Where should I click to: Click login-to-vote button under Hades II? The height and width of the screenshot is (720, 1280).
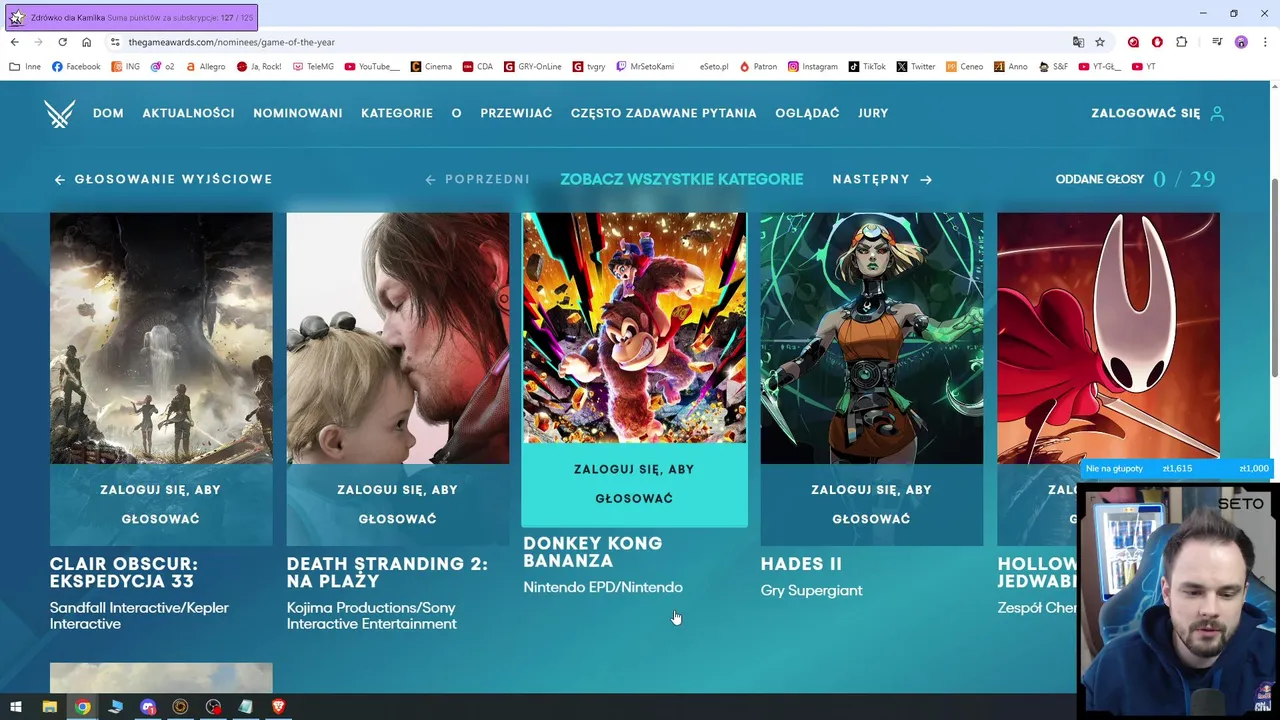click(x=872, y=504)
